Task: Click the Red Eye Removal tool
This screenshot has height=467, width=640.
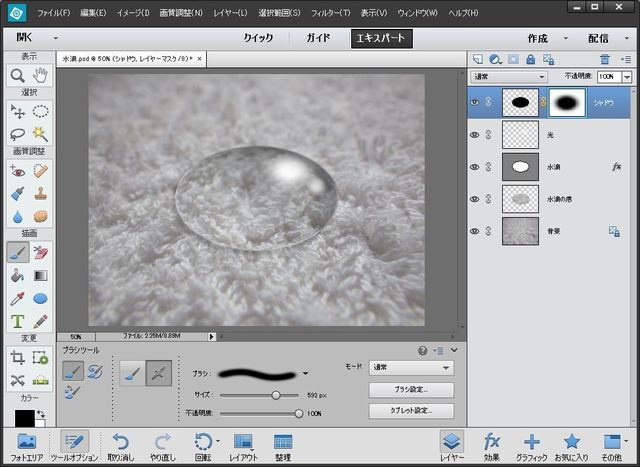Action: point(17,170)
